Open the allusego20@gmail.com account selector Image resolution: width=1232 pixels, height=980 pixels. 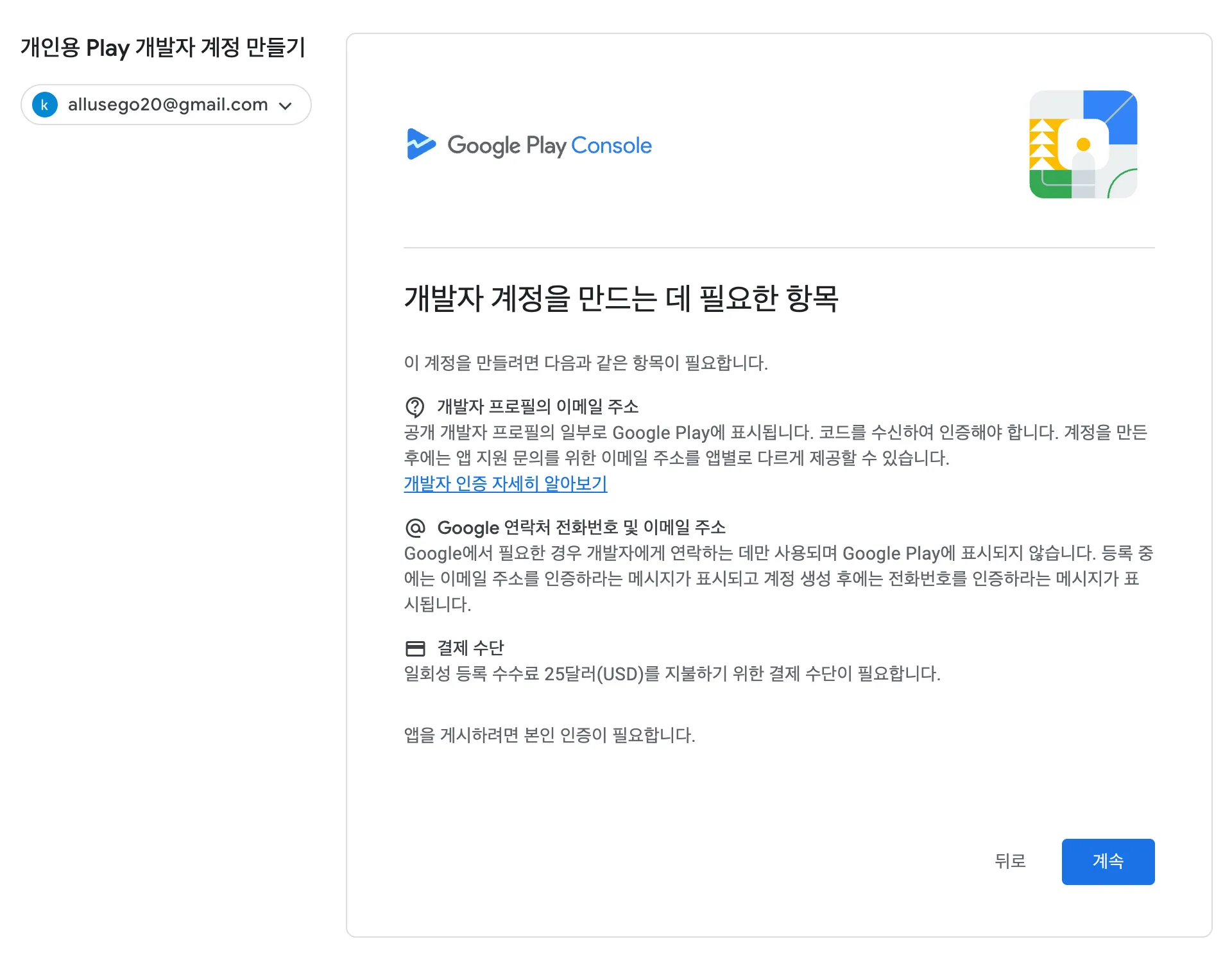pyautogui.click(x=167, y=105)
